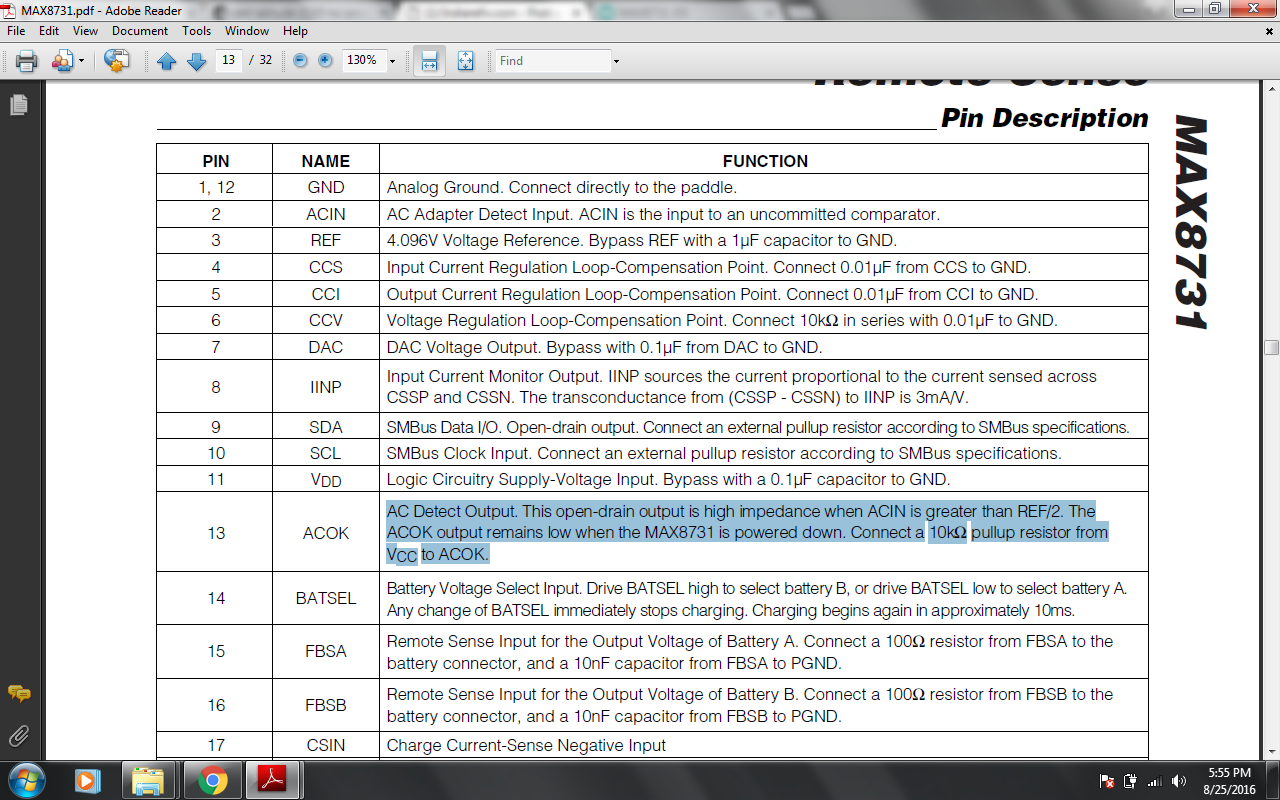Click the Windows Start button
The width and height of the screenshot is (1280, 800).
pos(25,780)
